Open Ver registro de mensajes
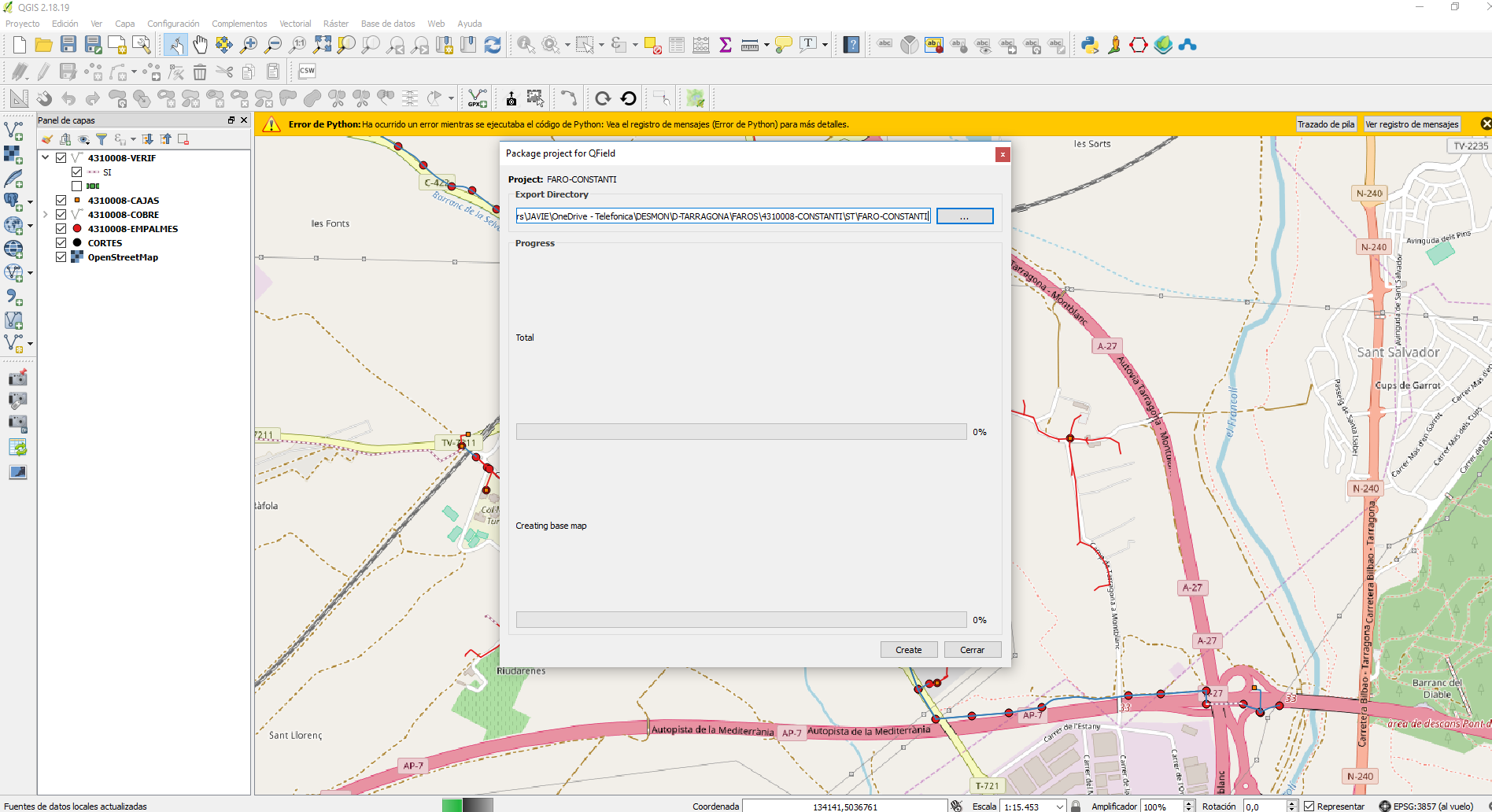Viewport: 1492px width, 812px height. coord(1412,124)
